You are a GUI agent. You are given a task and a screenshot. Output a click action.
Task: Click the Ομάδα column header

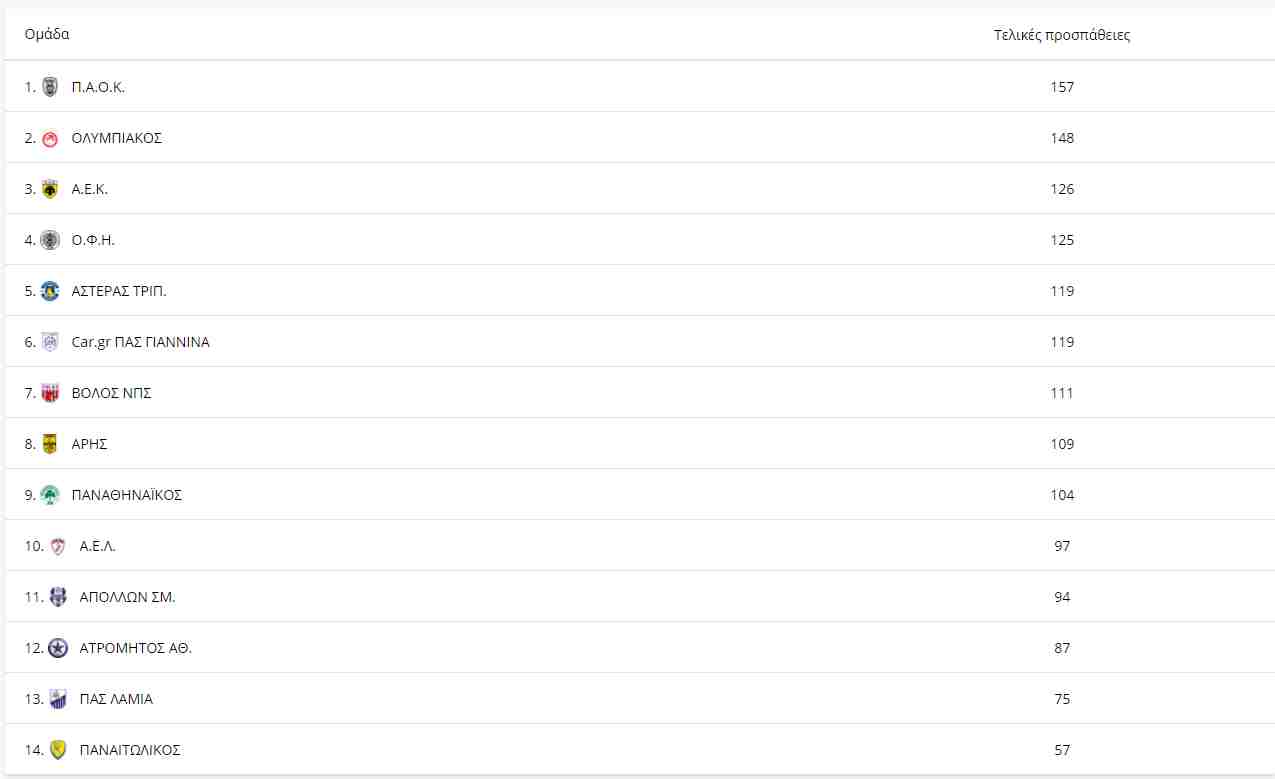pos(47,34)
